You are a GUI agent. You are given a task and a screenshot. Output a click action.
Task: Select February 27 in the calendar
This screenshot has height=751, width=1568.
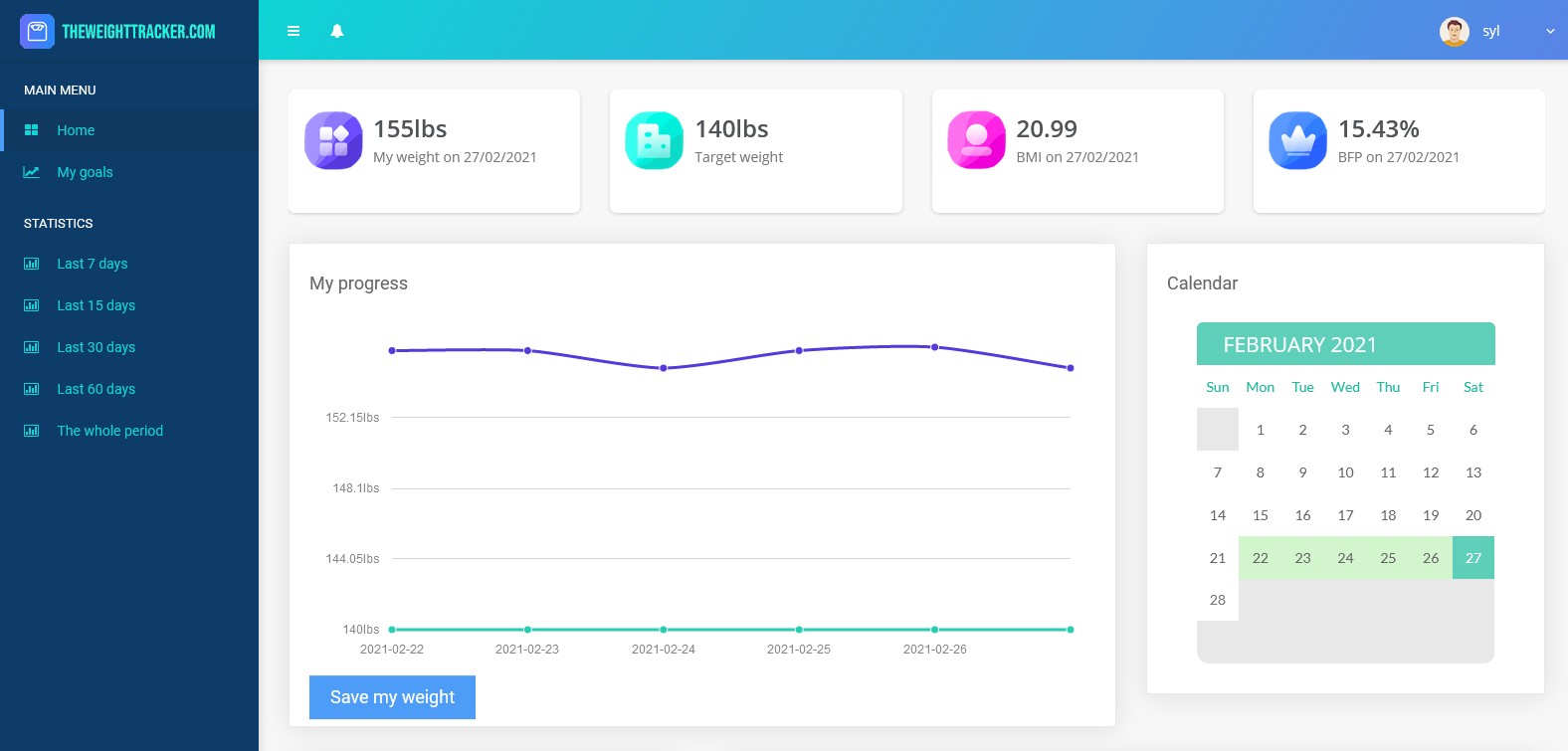1472,558
